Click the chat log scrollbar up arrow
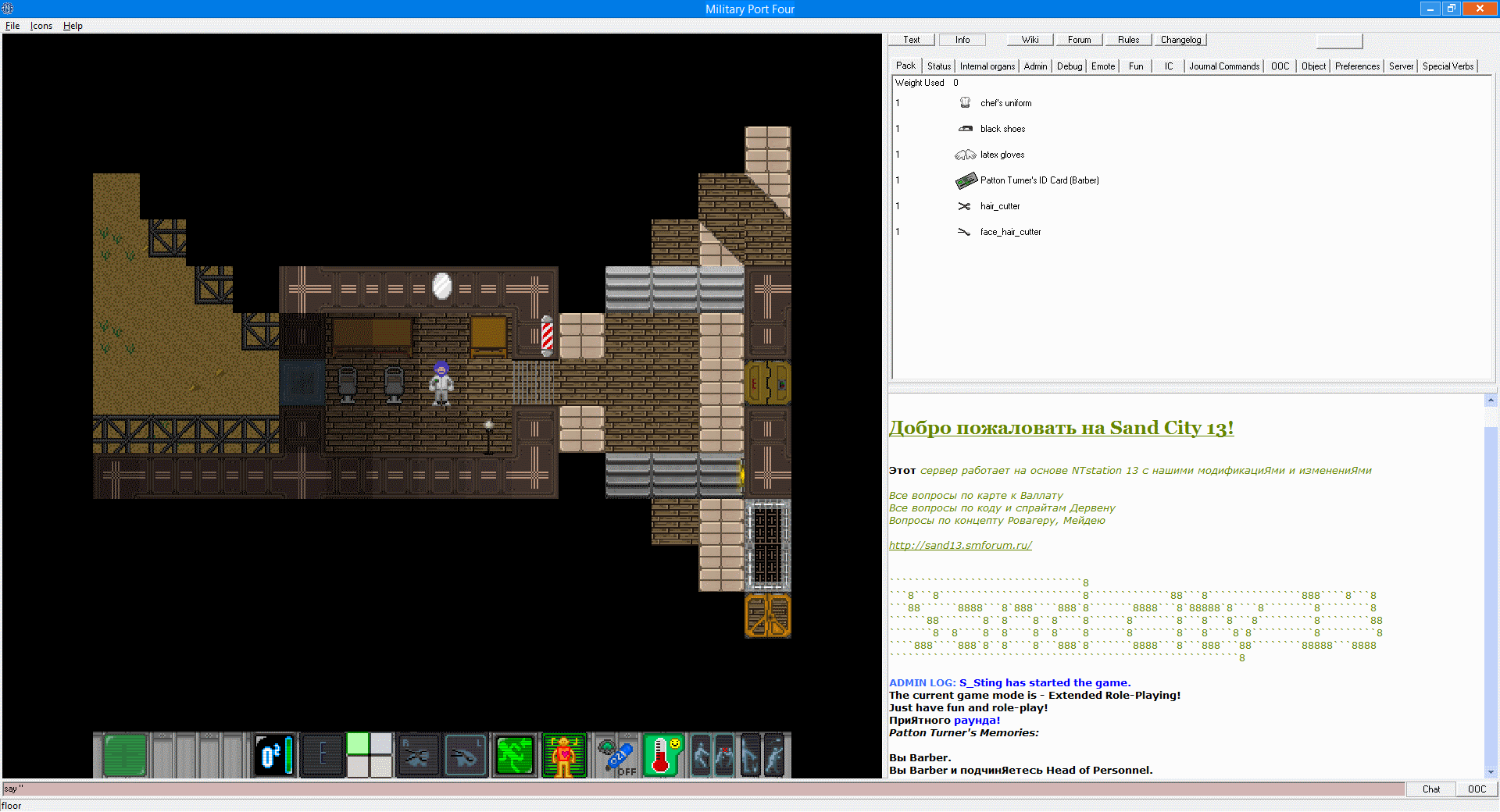Image resolution: width=1500 pixels, height=812 pixels. pyautogui.click(x=1491, y=400)
